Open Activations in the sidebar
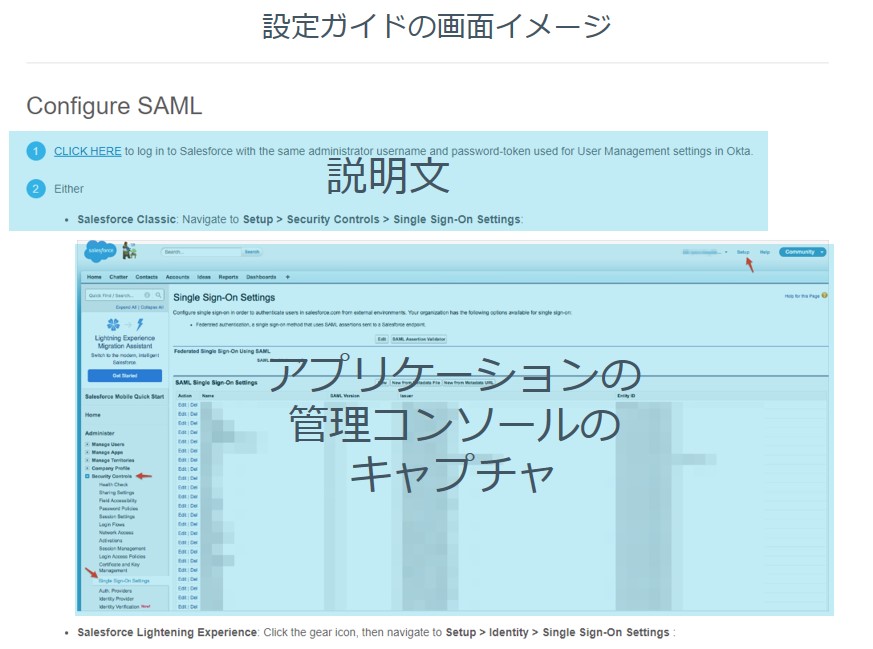Viewport: 873px width, 649px height. click(110, 540)
